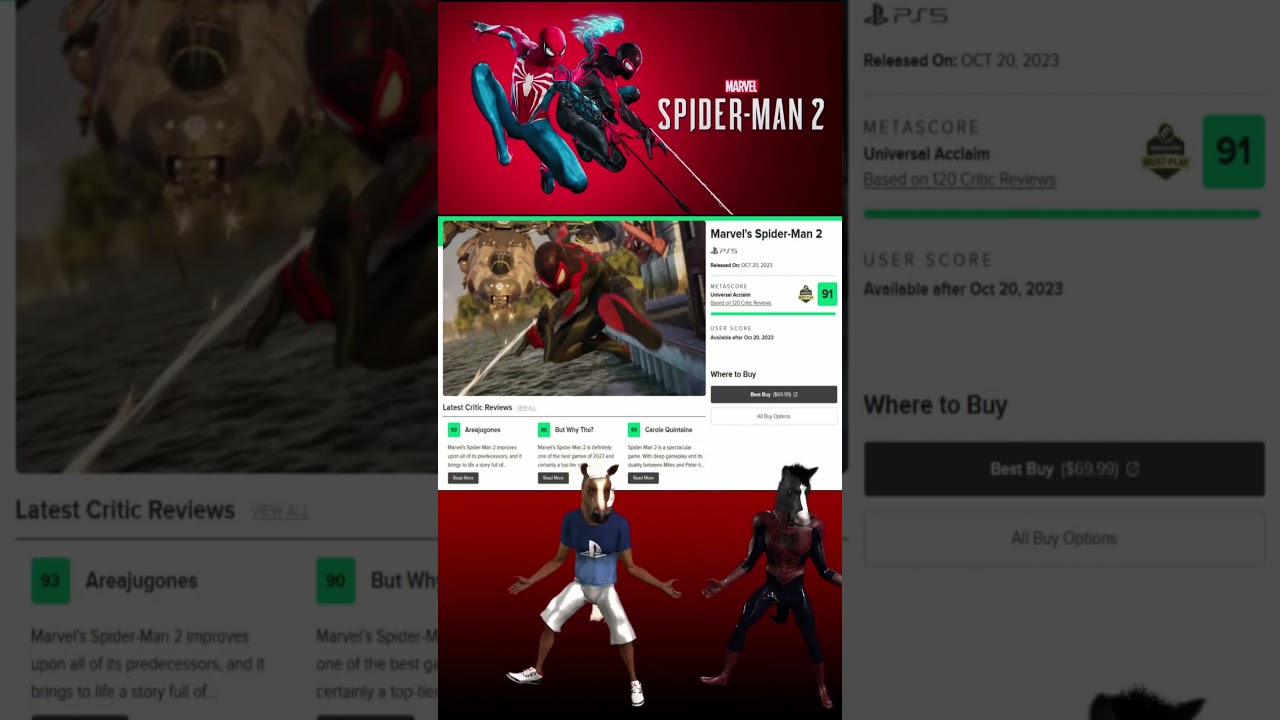Click the 95 score box beside Carole Quintaine
1280x720 pixels.
[634, 430]
